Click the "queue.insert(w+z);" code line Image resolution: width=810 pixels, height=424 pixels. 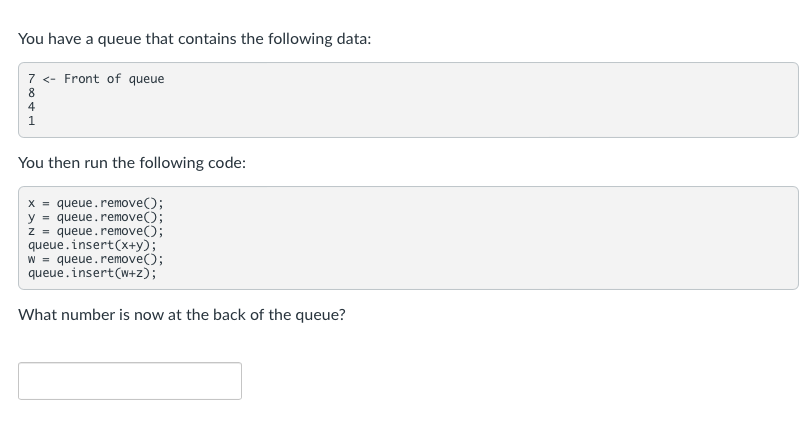(x=92, y=273)
